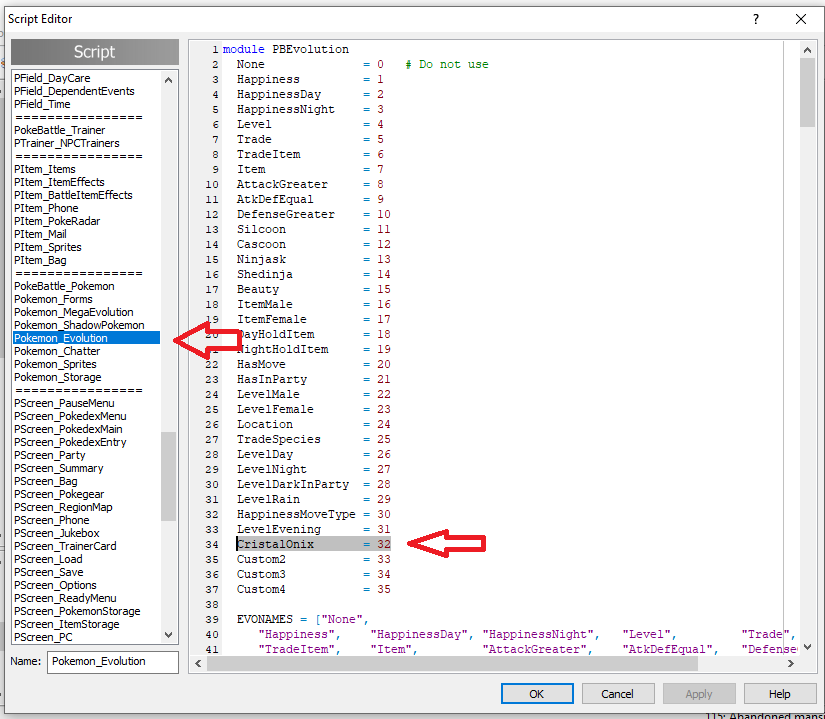Select Pokemon_Evolution in script list

61,338
